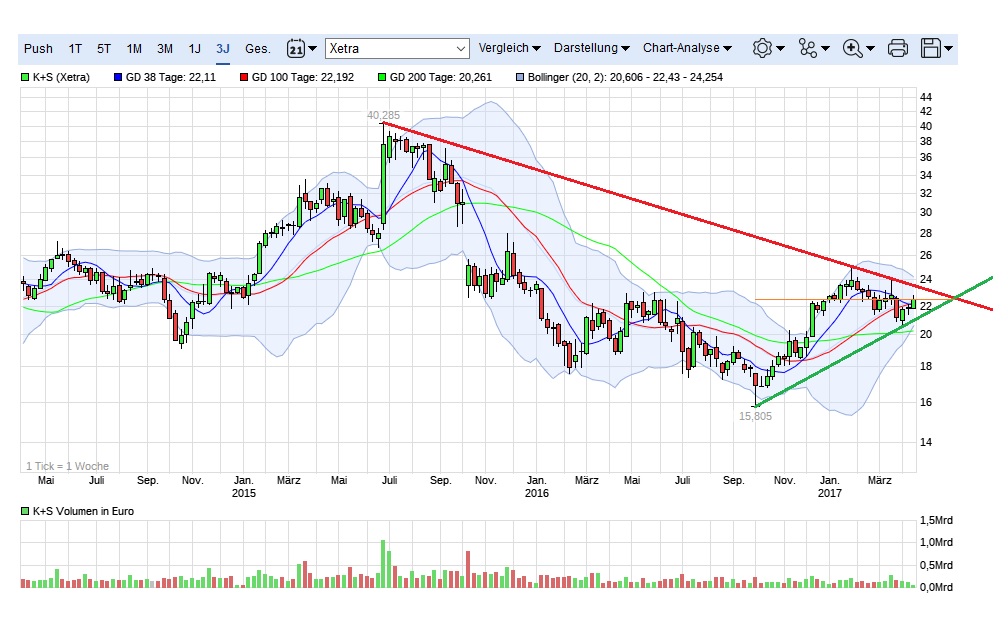Click the tallest green volume bar

[x=383, y=564]
